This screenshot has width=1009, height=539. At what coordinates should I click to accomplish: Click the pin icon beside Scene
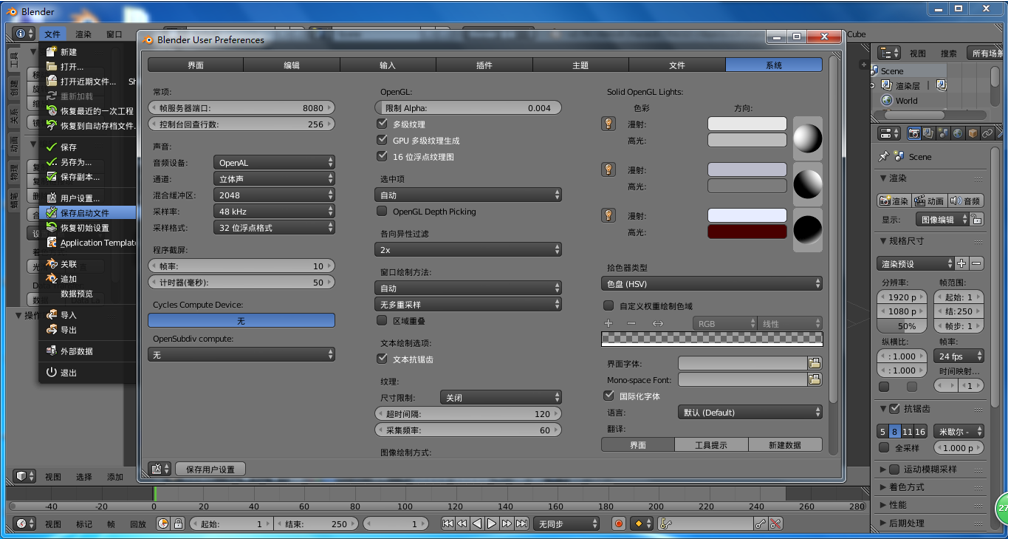click(x=884, y=156)
